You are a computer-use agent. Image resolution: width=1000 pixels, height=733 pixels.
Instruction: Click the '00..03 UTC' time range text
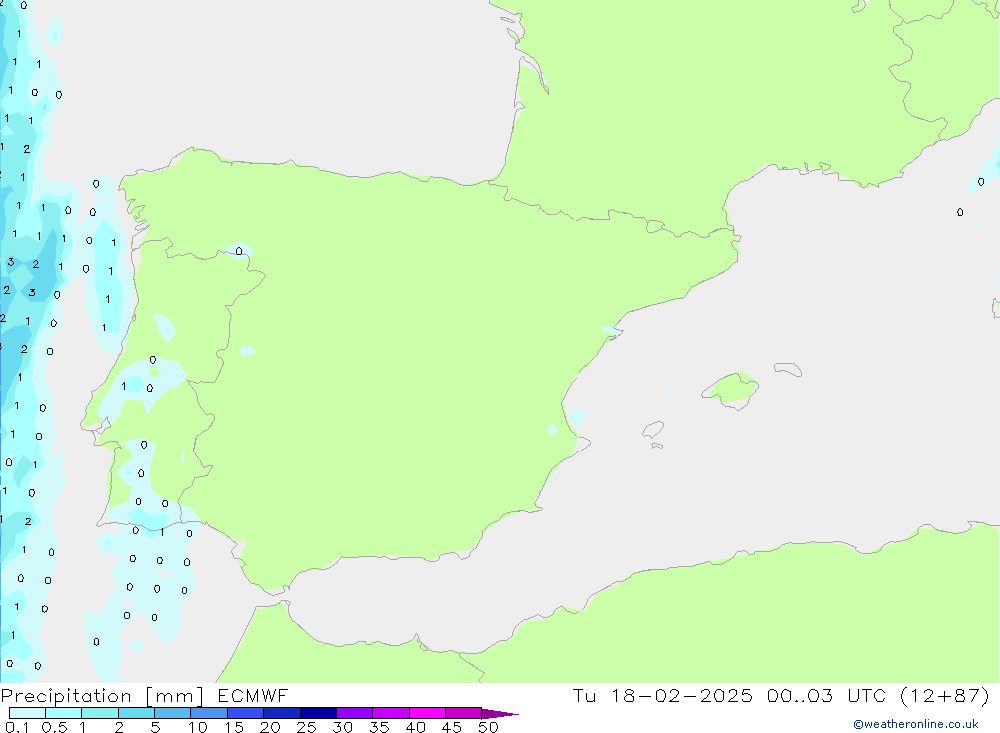[x=827, y=695]
